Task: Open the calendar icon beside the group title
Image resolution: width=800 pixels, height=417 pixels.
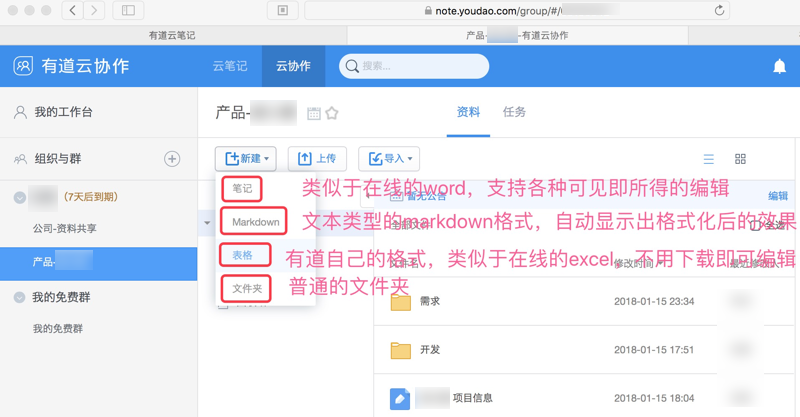Action: tap(314, 113)
